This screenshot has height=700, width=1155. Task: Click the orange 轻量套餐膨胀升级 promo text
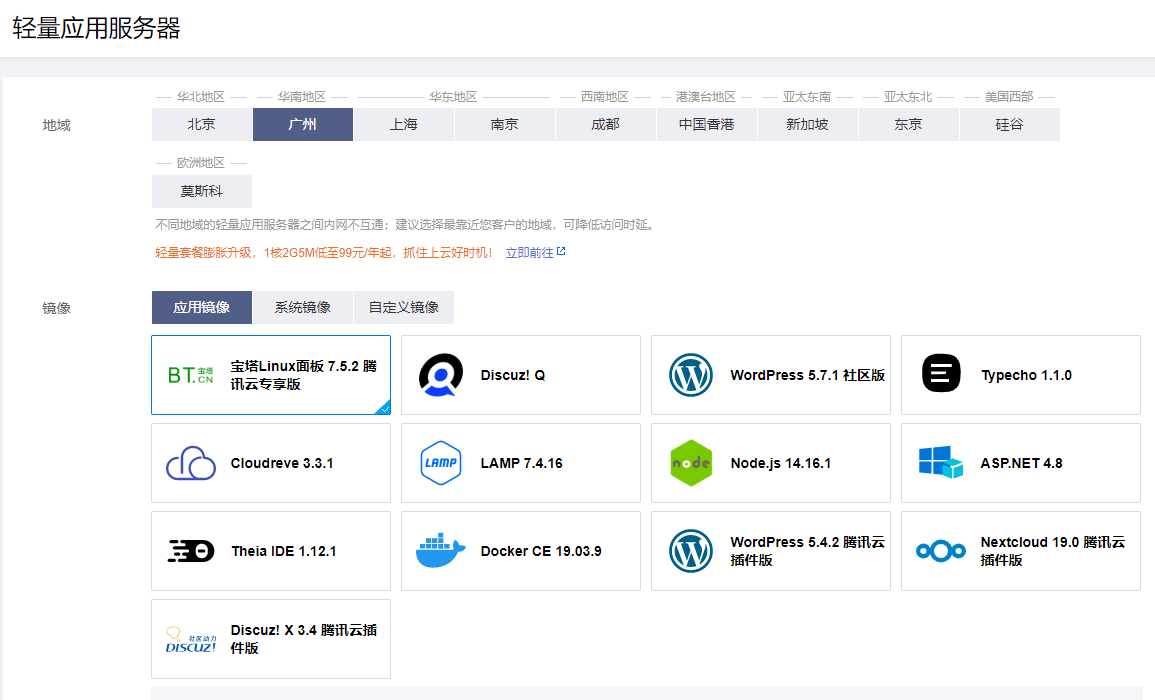click(323, 253)
